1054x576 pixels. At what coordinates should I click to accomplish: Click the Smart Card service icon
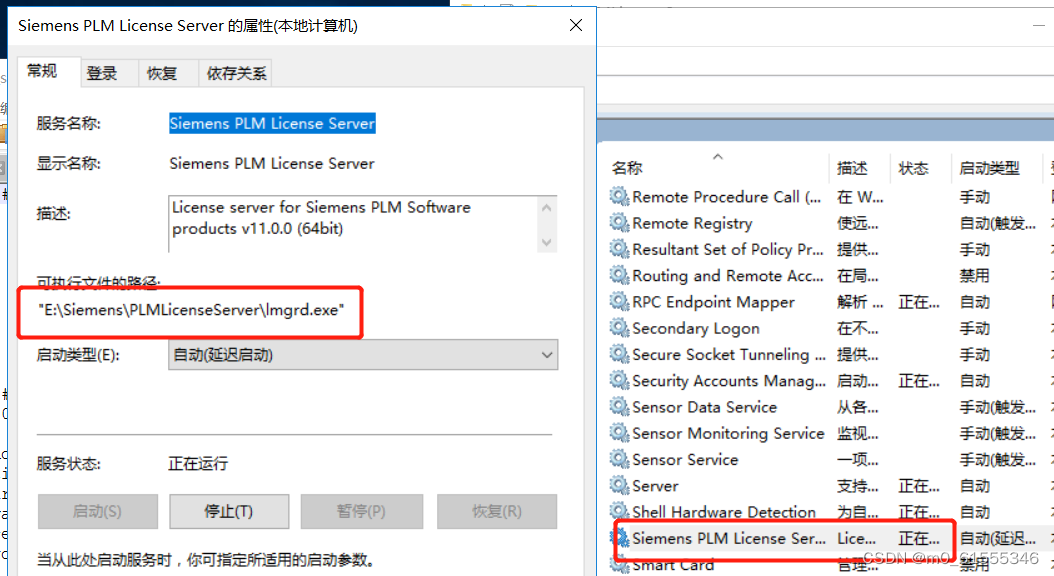click(x=618, y=564)
